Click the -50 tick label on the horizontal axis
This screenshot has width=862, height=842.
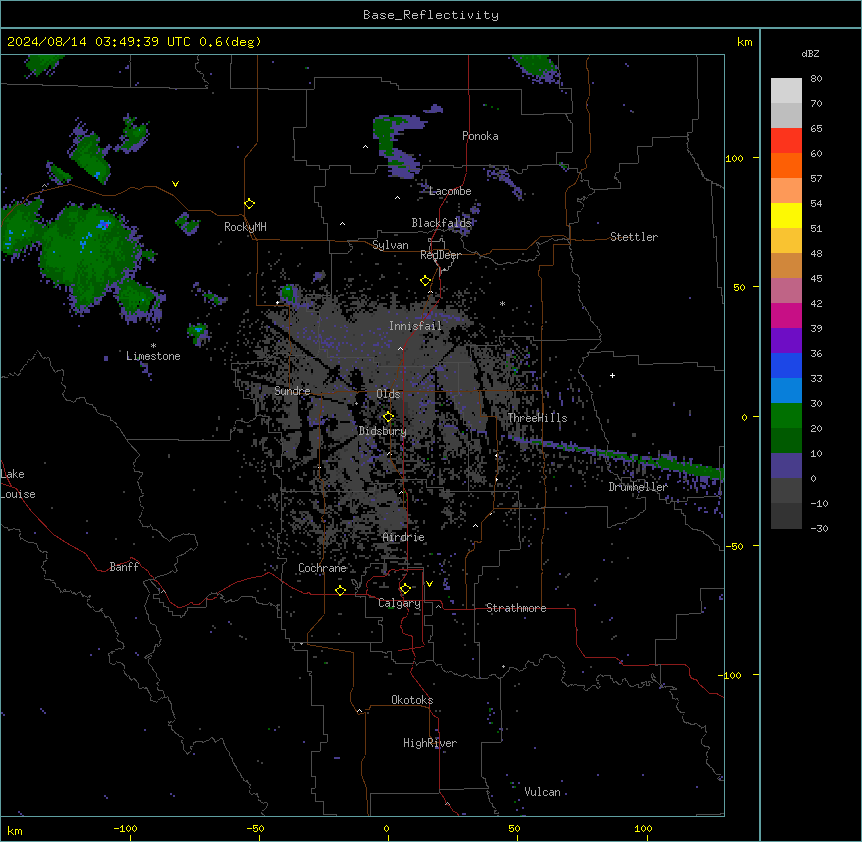255,828
